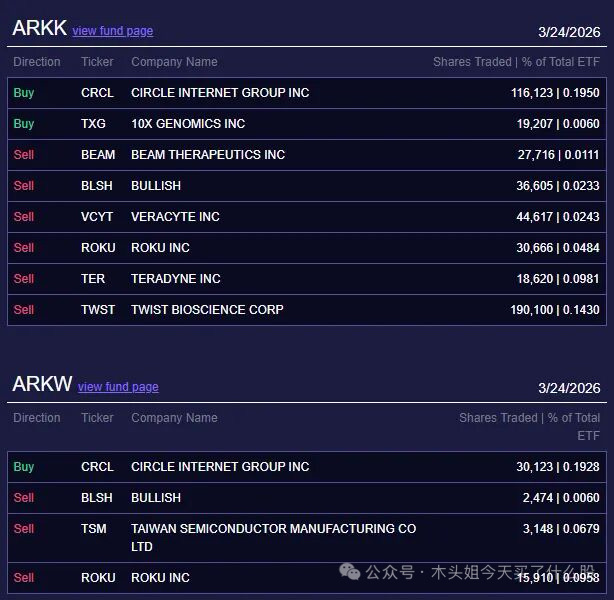The height and width of the screenshot is (600, 614).
Task: Click value 3,148 | 0.0679
Action: [561, 529]
